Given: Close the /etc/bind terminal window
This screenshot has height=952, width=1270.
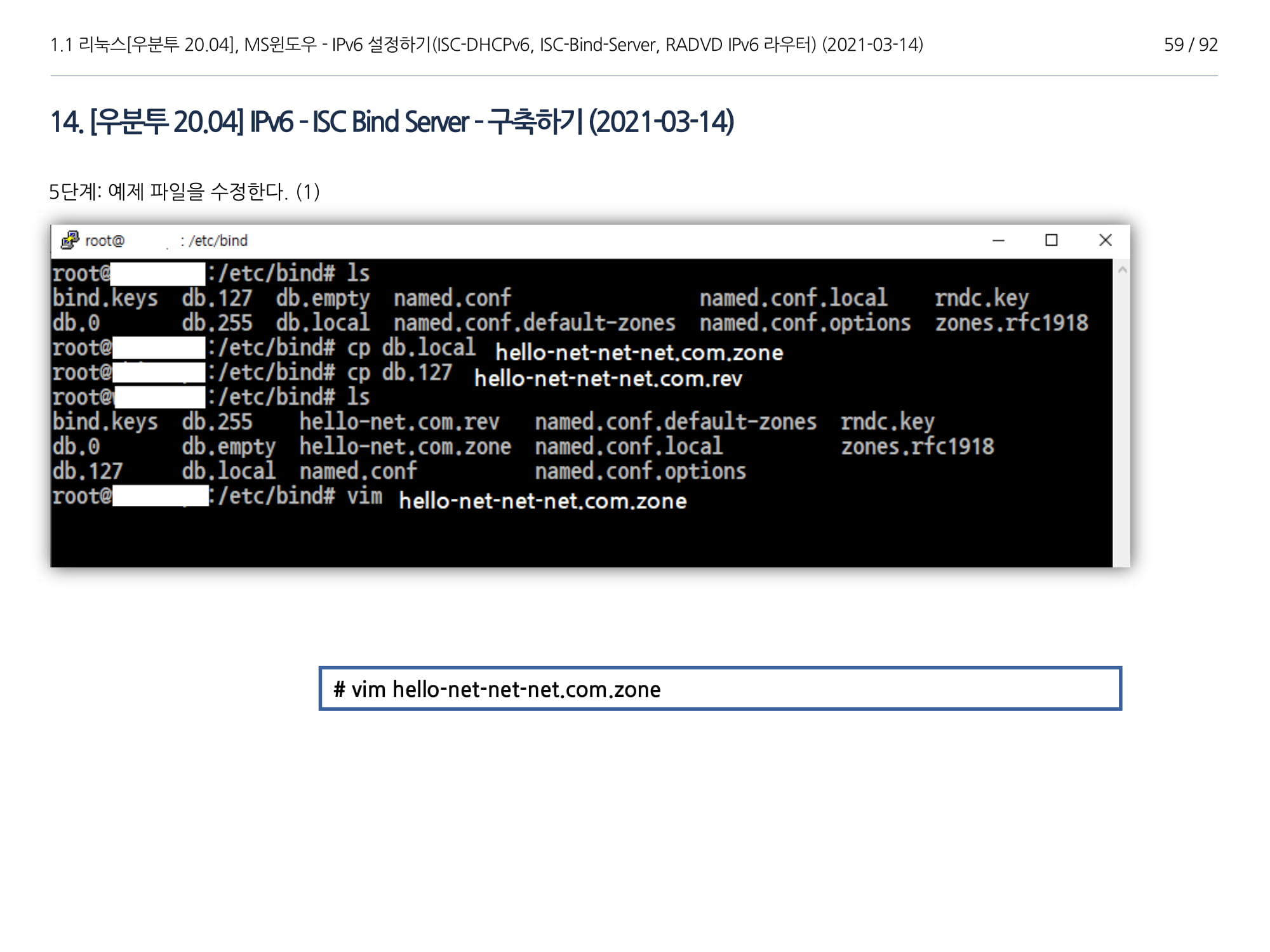Looking at the screenshot, I should 1105,241.
